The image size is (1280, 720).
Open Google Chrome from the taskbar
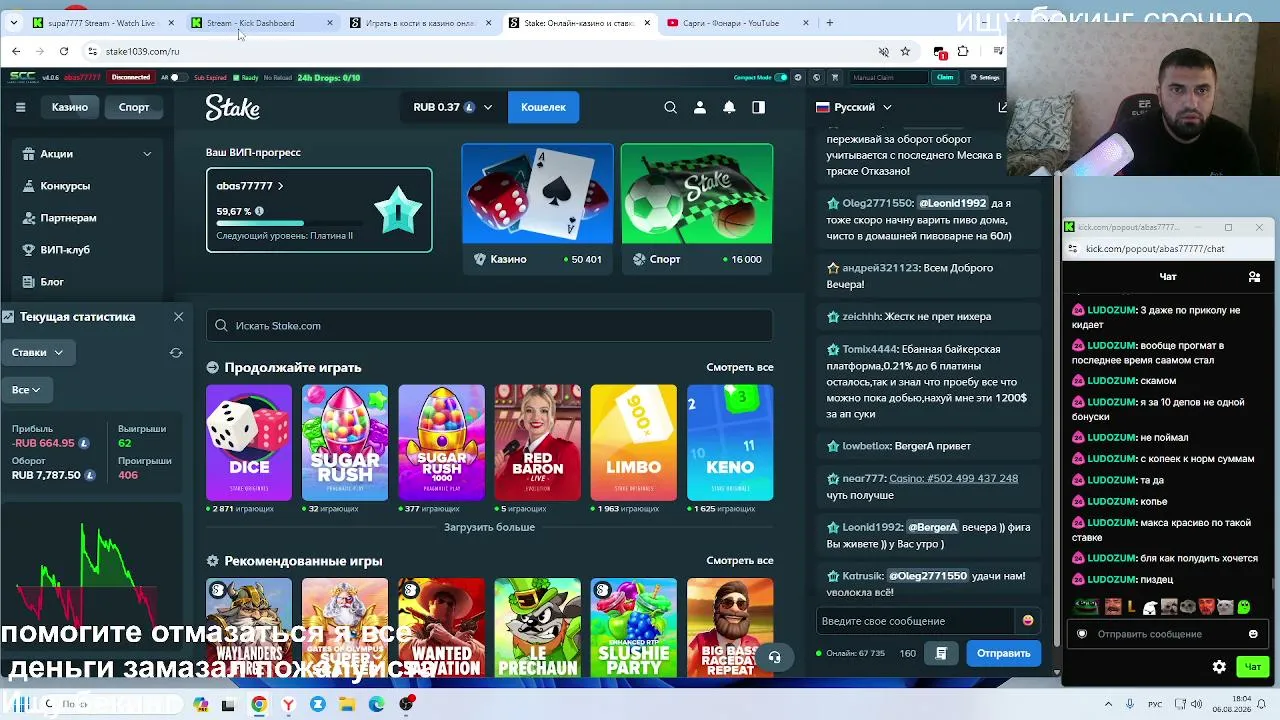[x=259, y=704]
